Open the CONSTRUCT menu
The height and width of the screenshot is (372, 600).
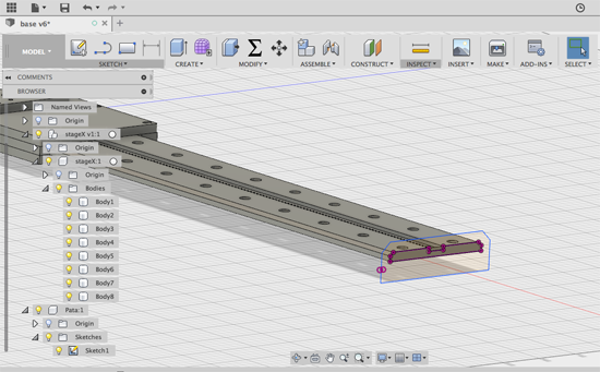pos(372,64)
